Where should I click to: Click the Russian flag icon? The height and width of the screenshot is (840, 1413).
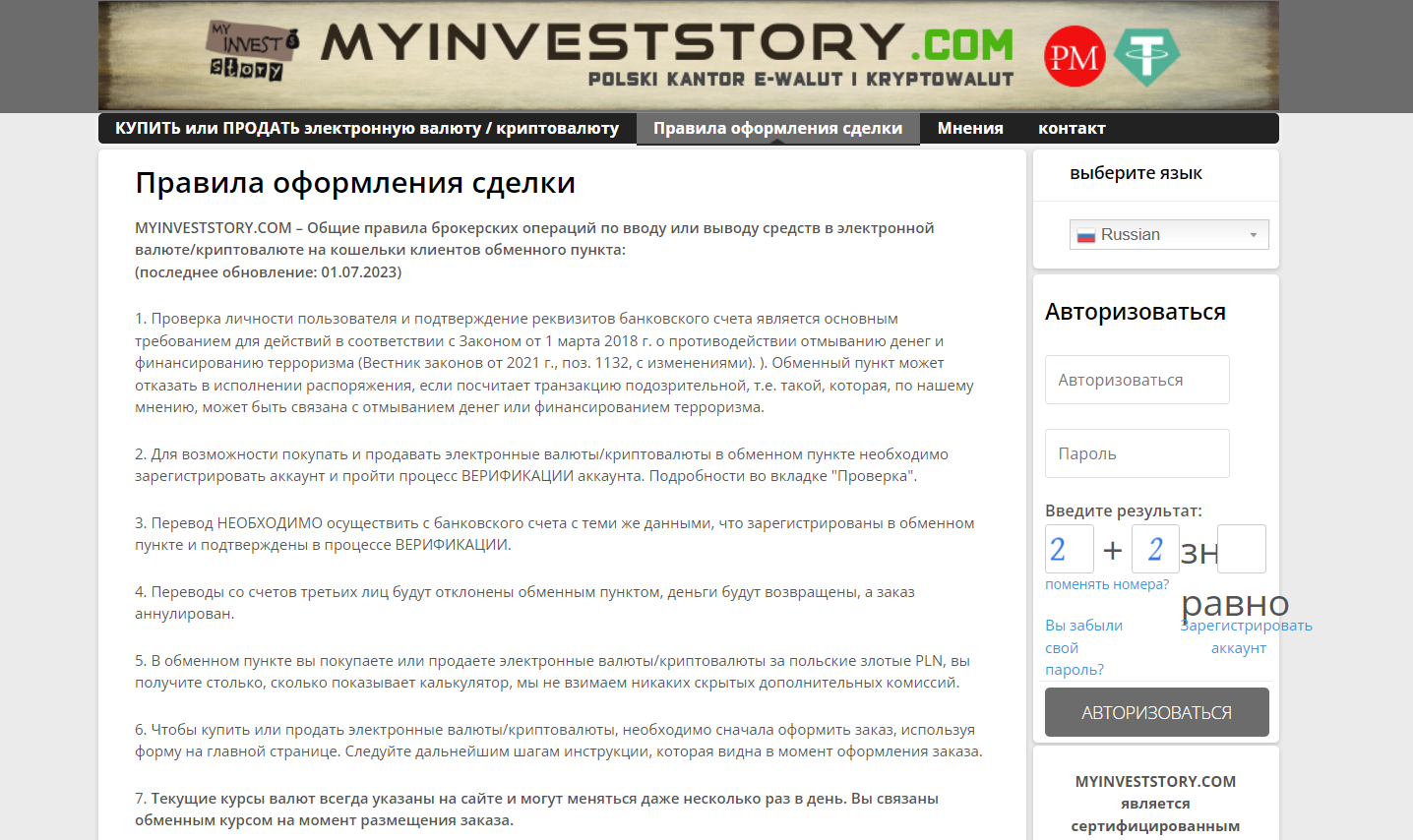(x=1086, y=235)
